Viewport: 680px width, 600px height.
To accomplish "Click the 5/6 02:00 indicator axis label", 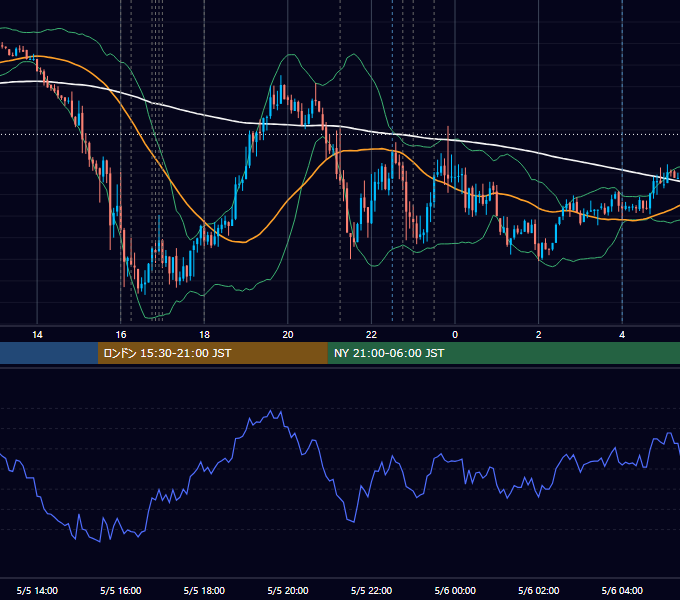I will click(539, 591).
